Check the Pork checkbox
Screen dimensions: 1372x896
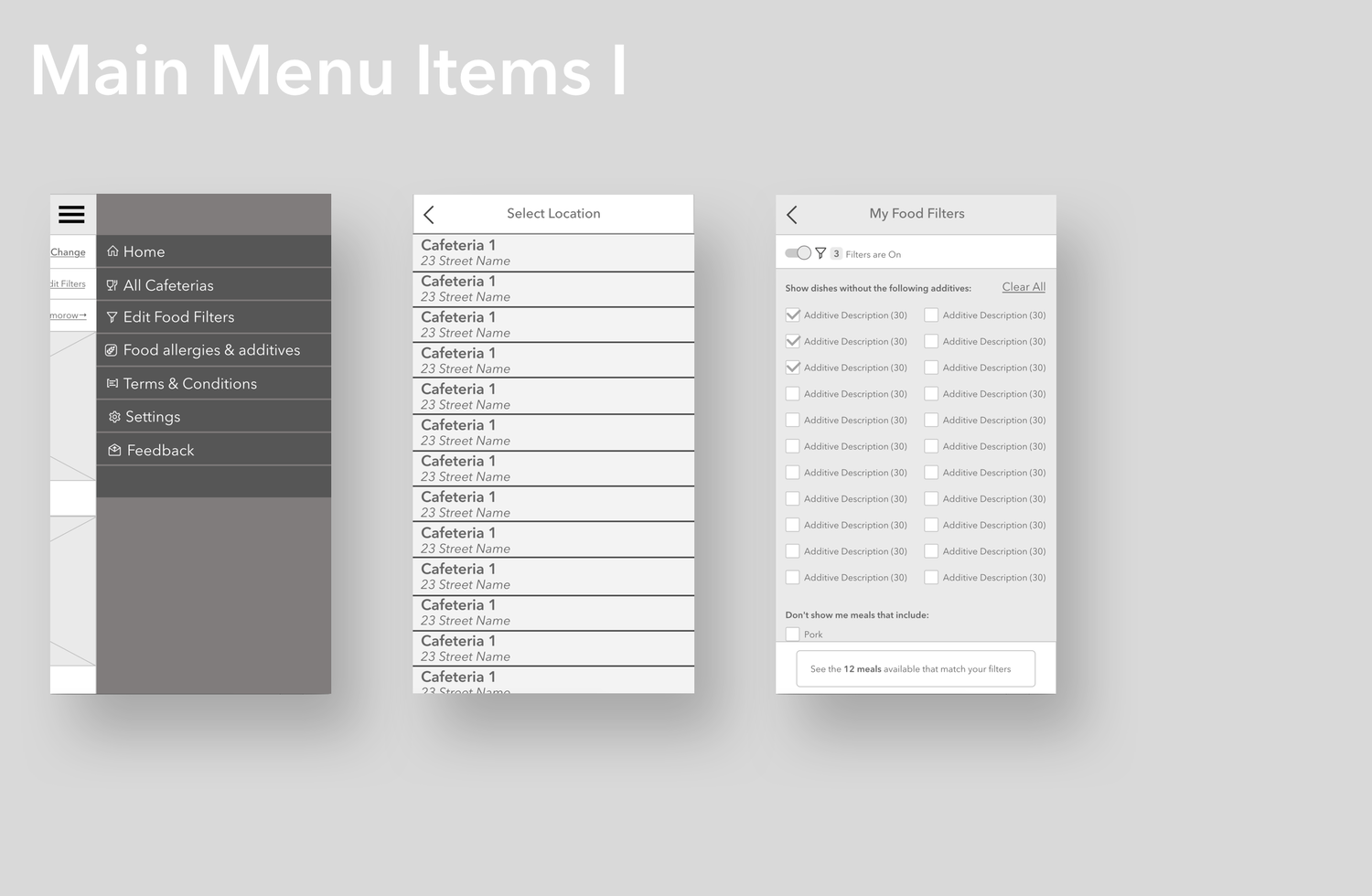[793, 635]
